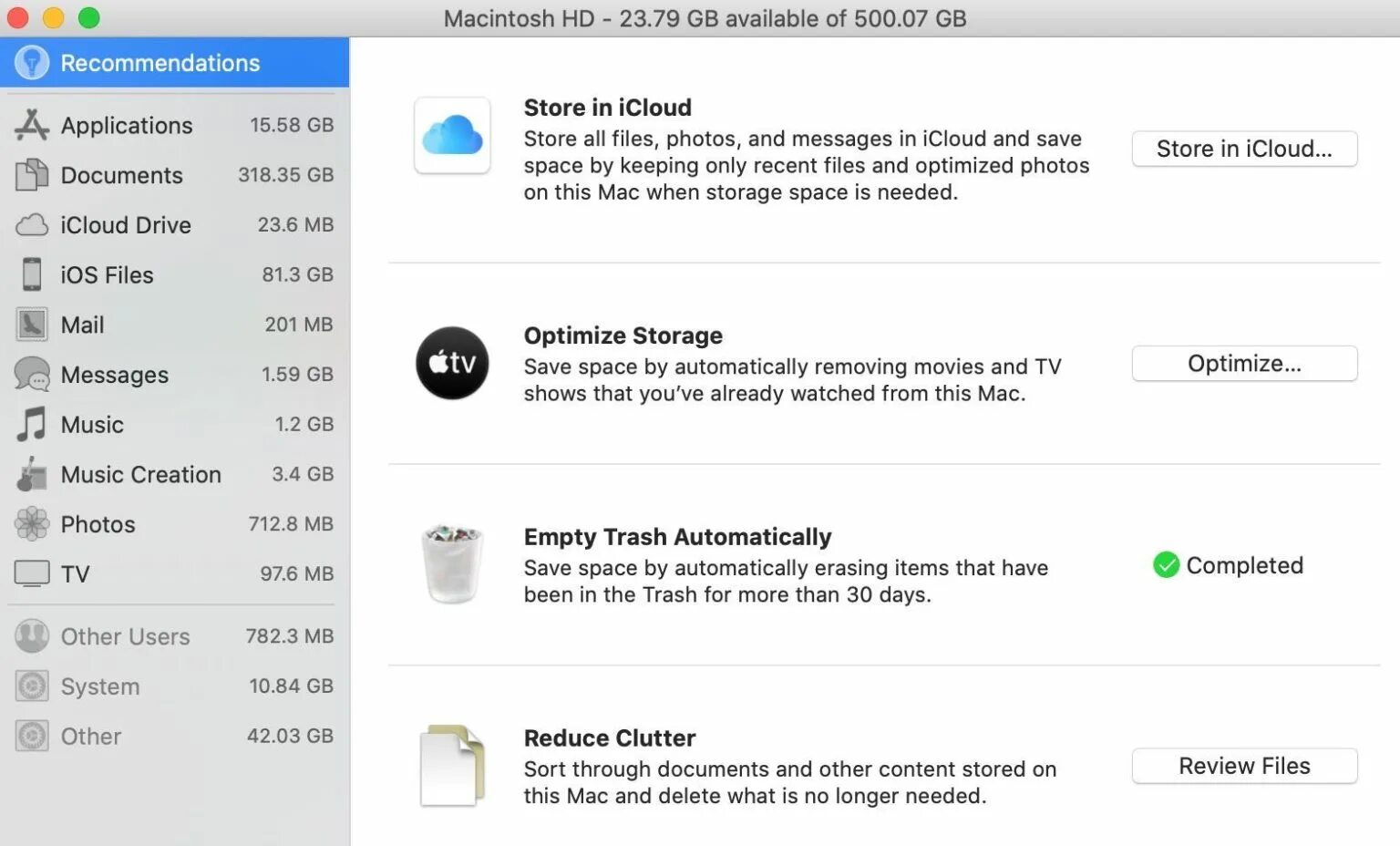
Task: Open Review Files for Reduce Clutter
Action: [1244, 766]
